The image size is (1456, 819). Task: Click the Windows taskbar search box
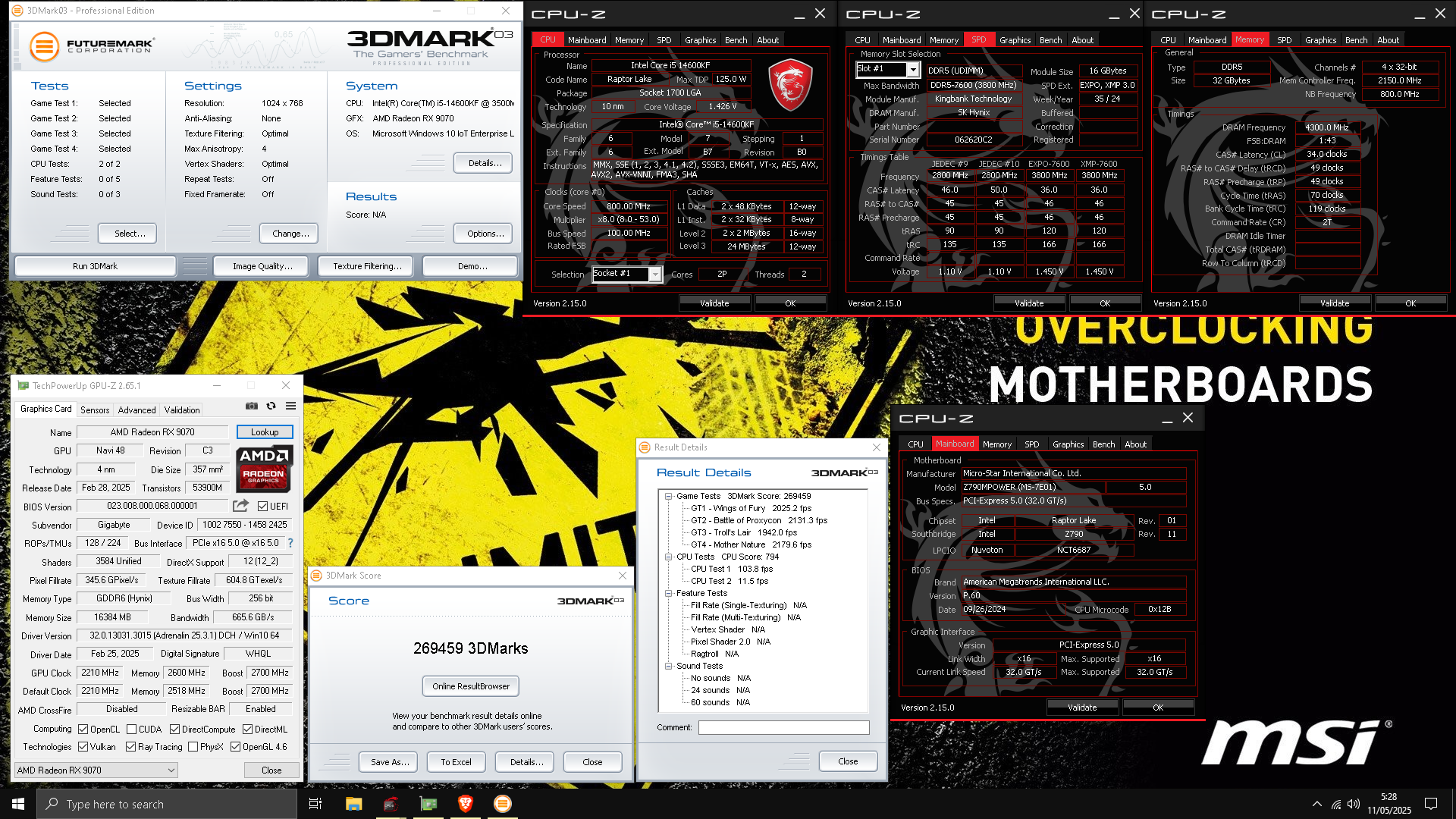coord(167,804)
